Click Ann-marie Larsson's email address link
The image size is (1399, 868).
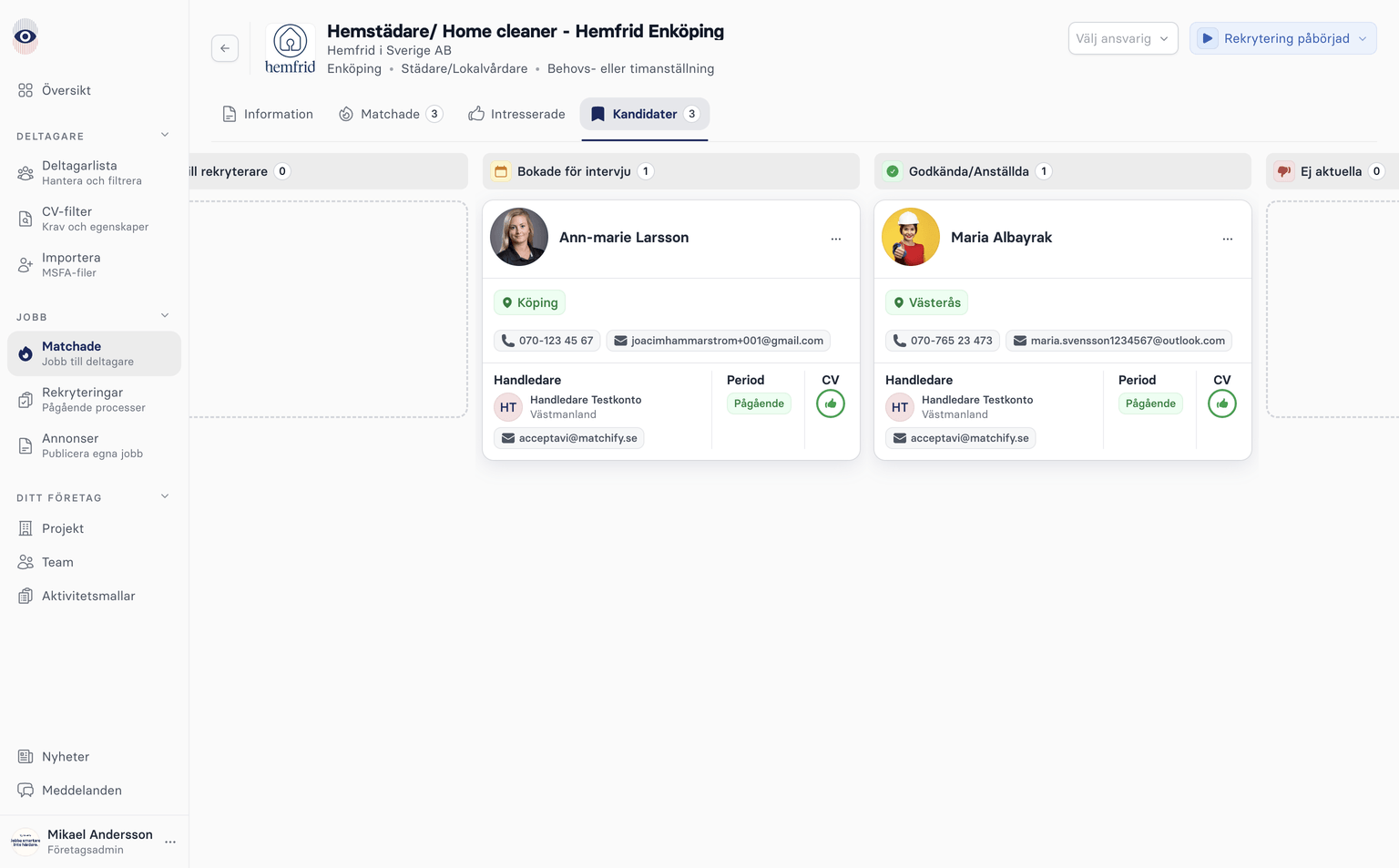719,340
